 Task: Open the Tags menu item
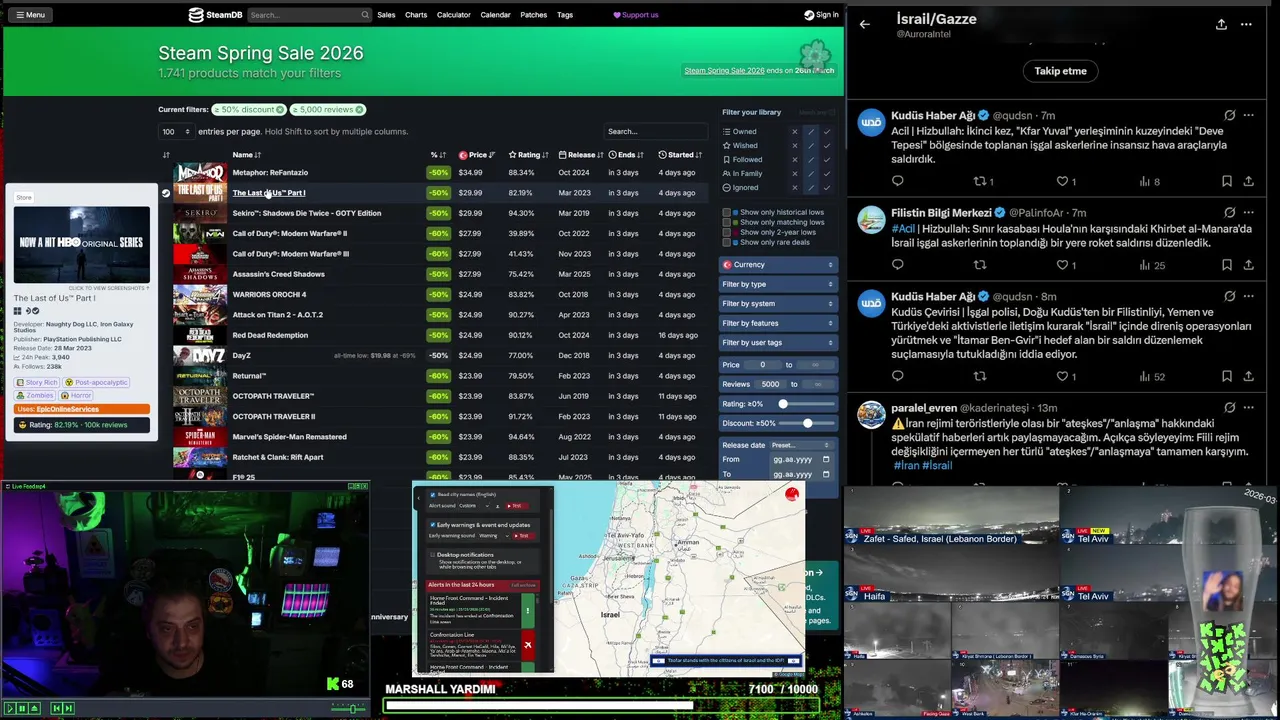565,15
